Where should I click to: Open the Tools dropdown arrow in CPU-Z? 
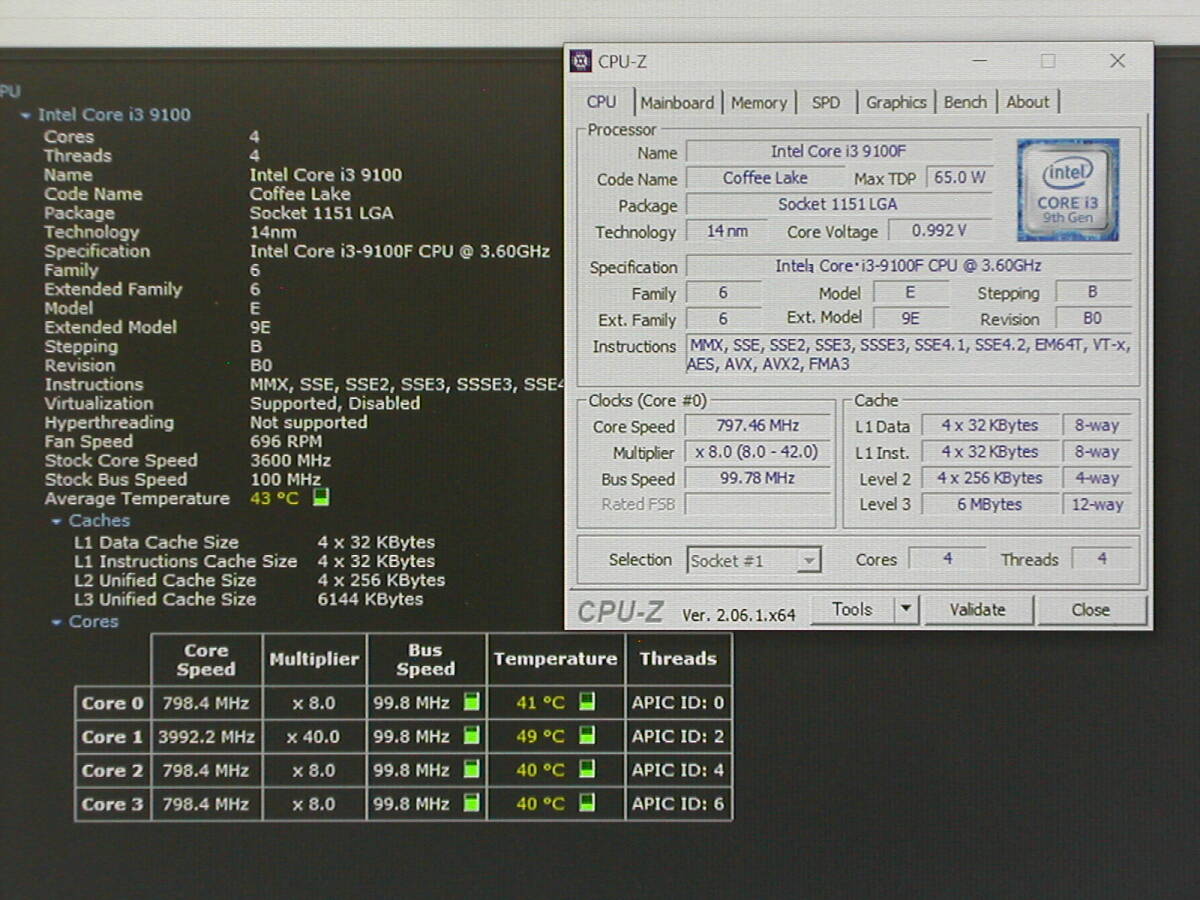click(905, 609)
